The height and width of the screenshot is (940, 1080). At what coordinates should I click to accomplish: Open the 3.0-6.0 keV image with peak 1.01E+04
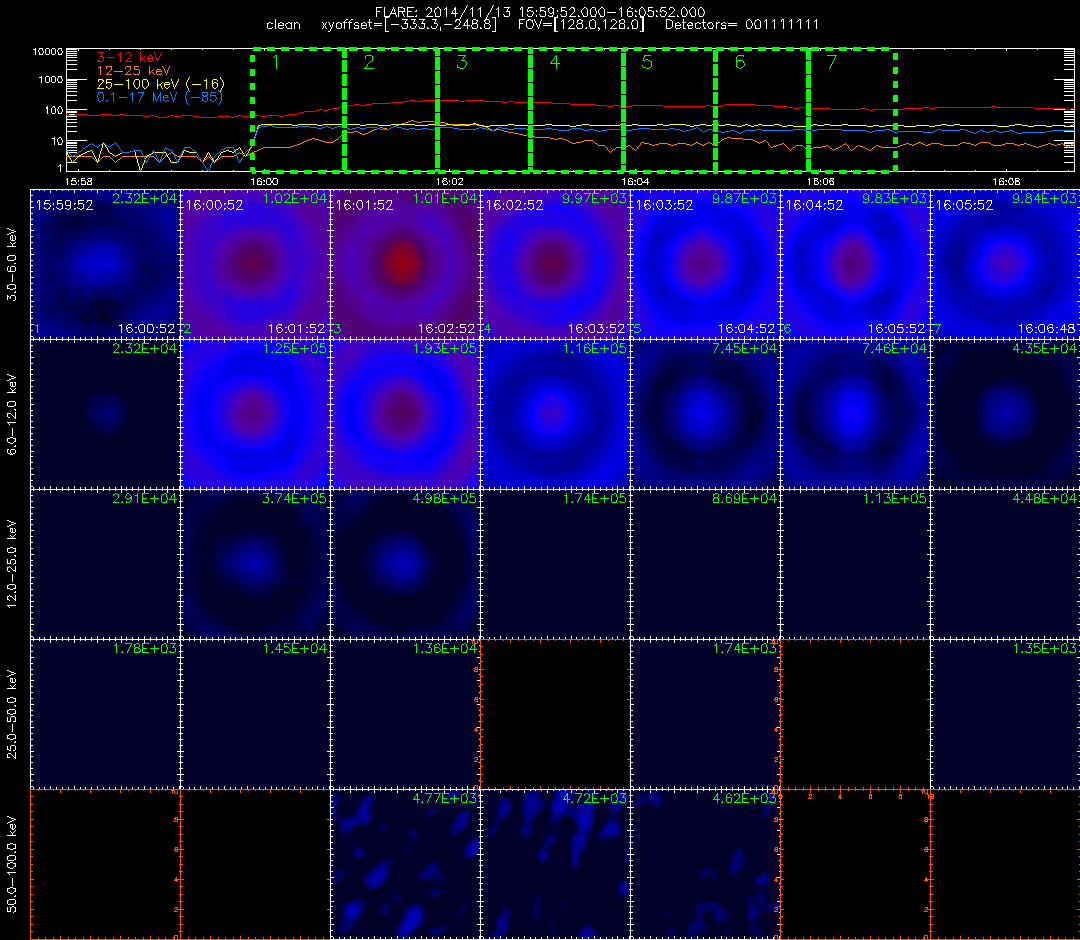click(x=405, y=264)
